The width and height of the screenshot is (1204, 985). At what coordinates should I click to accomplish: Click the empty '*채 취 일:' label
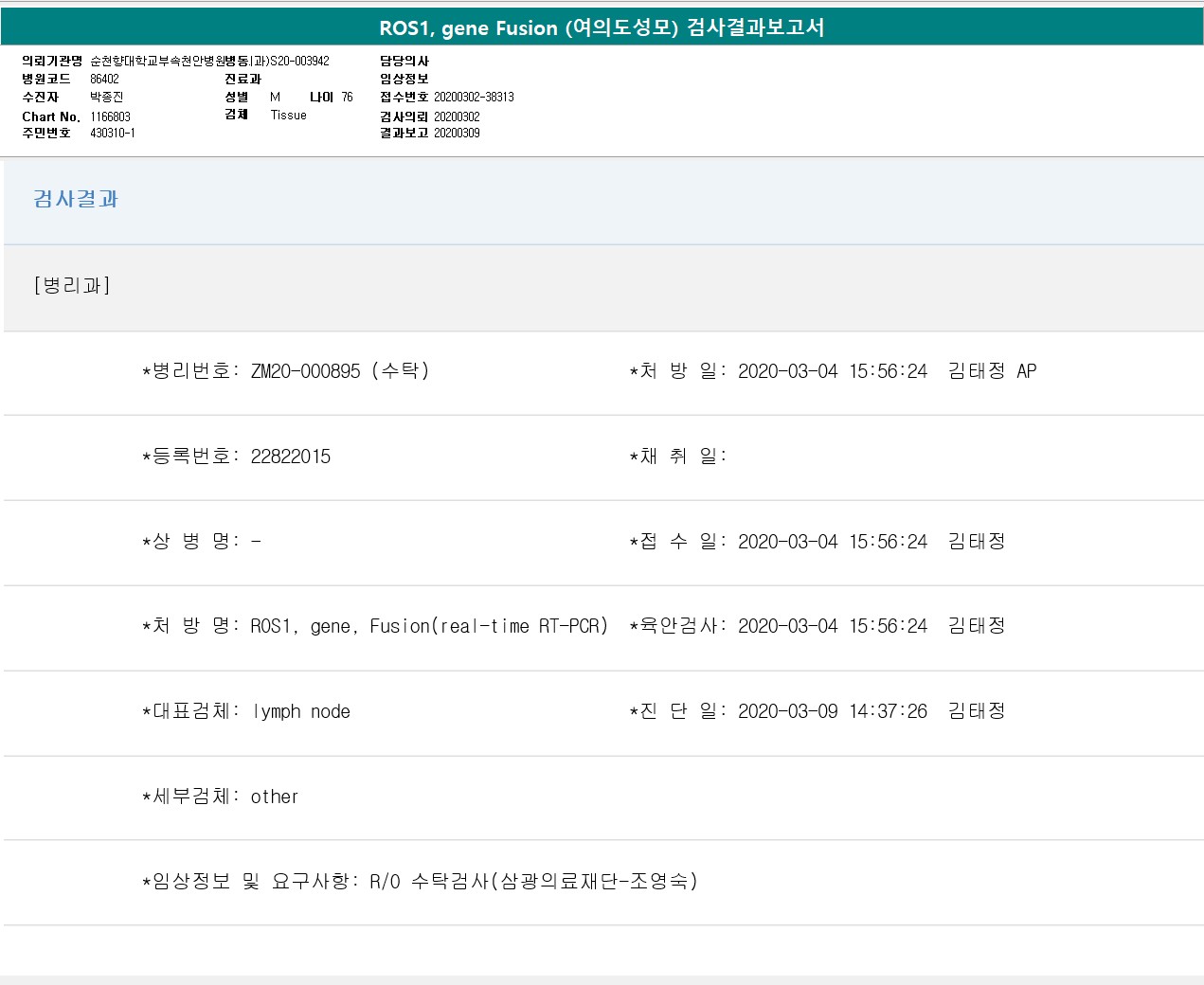click(677, 457)
